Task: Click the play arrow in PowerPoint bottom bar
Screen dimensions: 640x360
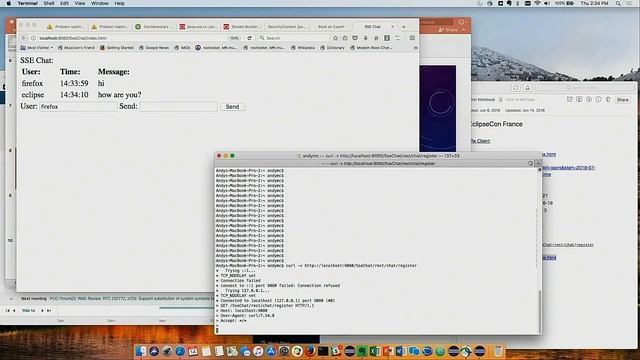Action: pyautogui.click(x=42, y=311)
